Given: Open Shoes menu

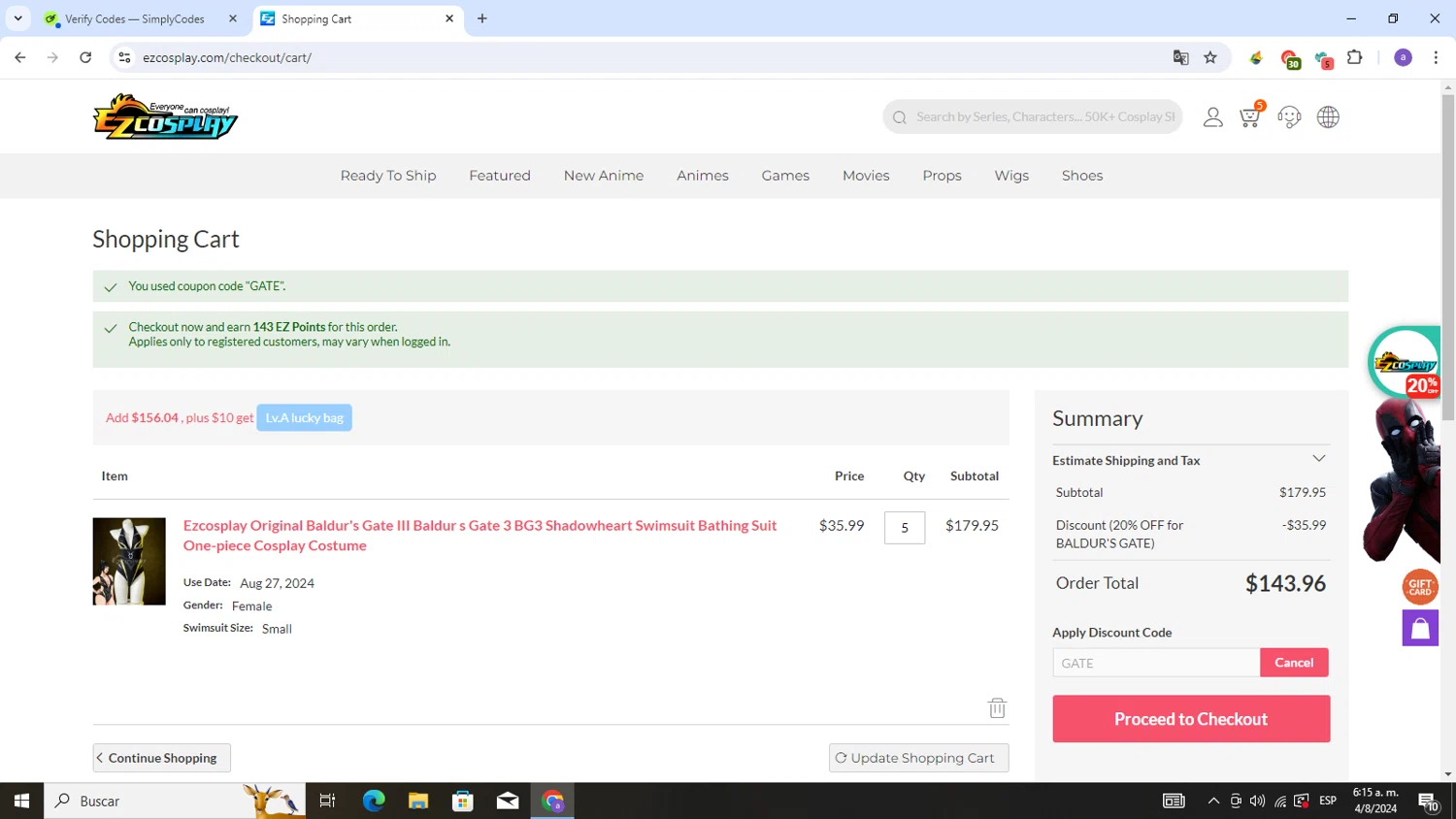Looking at the screenshot, I should pos(1082,176).
